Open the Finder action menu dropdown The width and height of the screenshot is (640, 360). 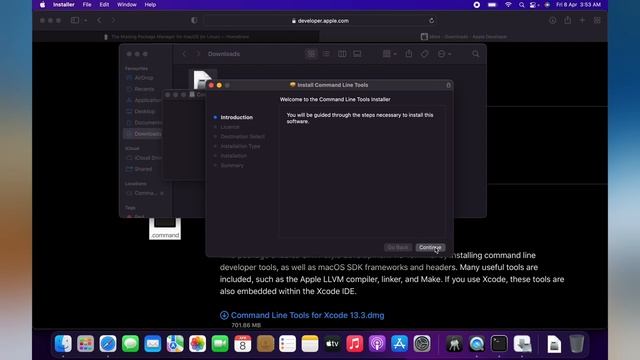click(444, 54)
